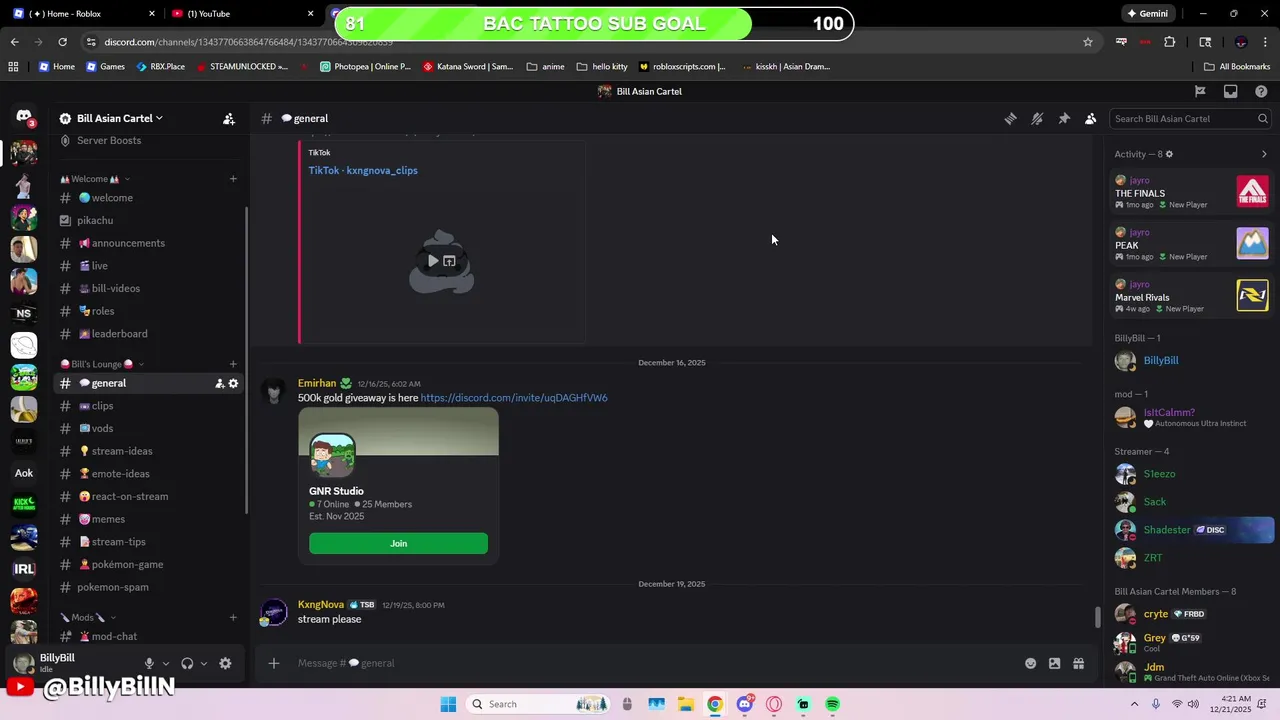This screenshot has height=720, width=1280.
Task: Create an invite for the general channel
Action: [x=219, y=383]
